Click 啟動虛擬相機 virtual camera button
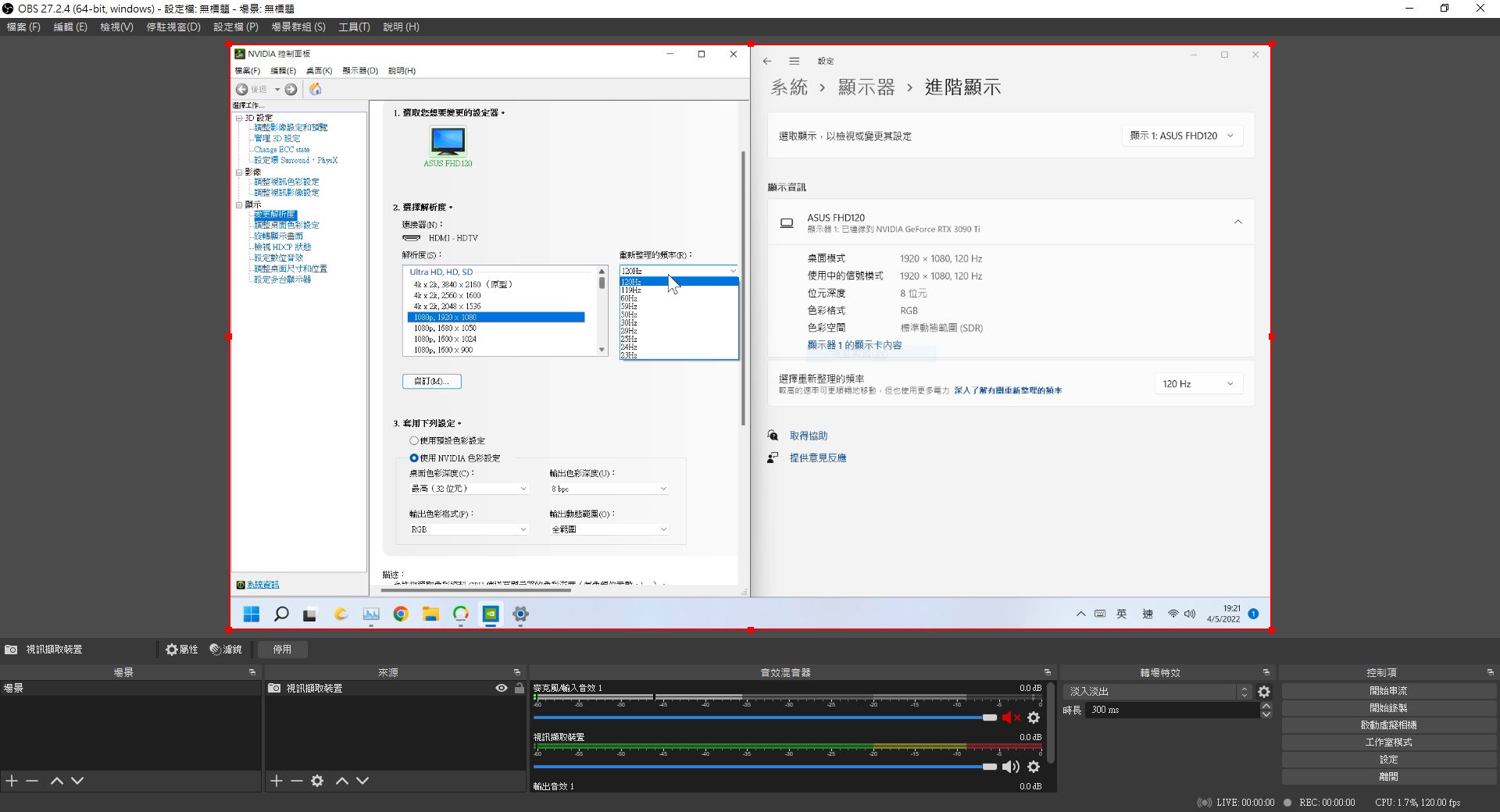 point(1388,725)
